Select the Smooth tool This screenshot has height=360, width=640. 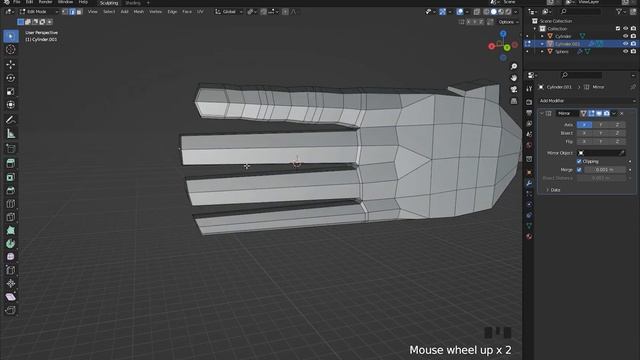(x=11, y=257)
